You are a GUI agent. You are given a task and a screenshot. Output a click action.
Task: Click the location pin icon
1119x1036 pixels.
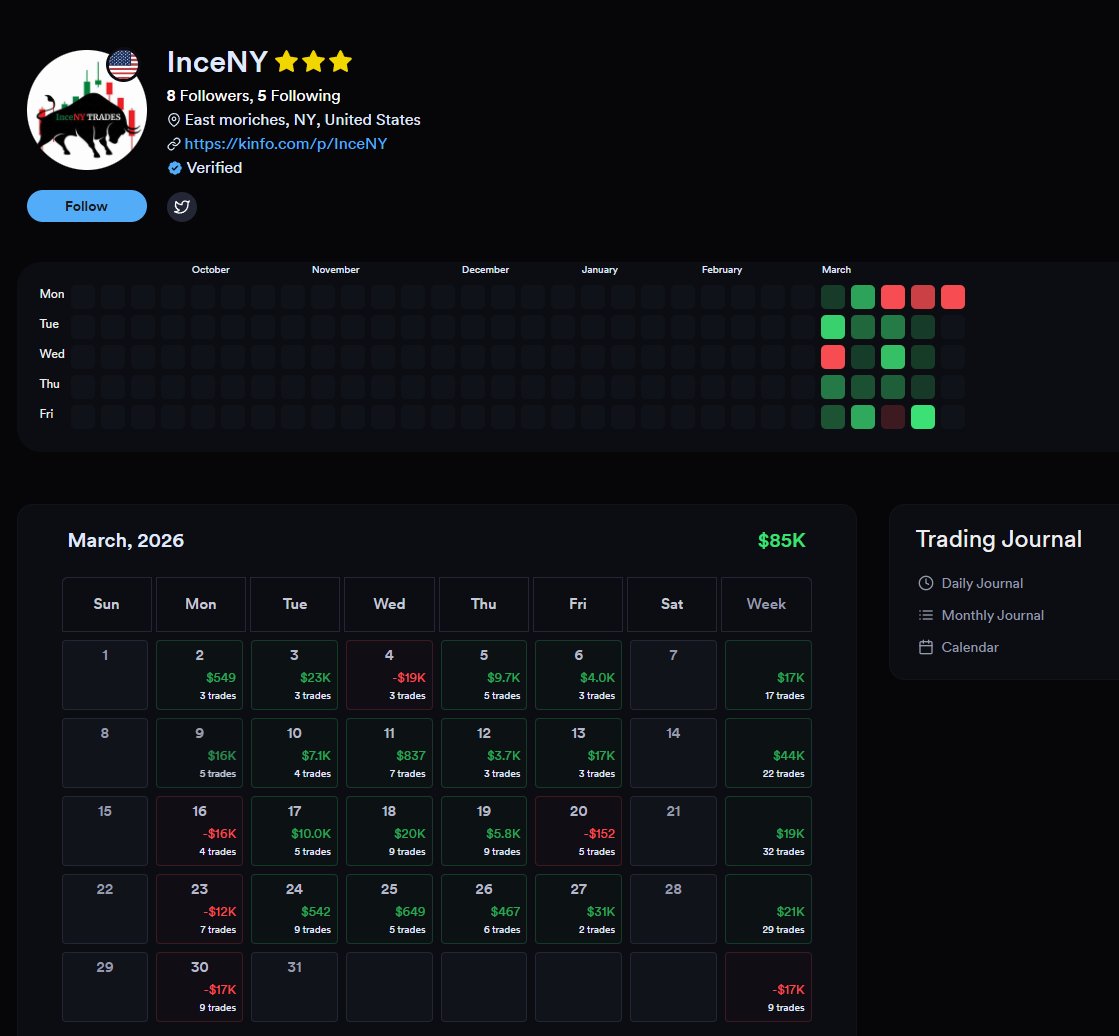173,120
